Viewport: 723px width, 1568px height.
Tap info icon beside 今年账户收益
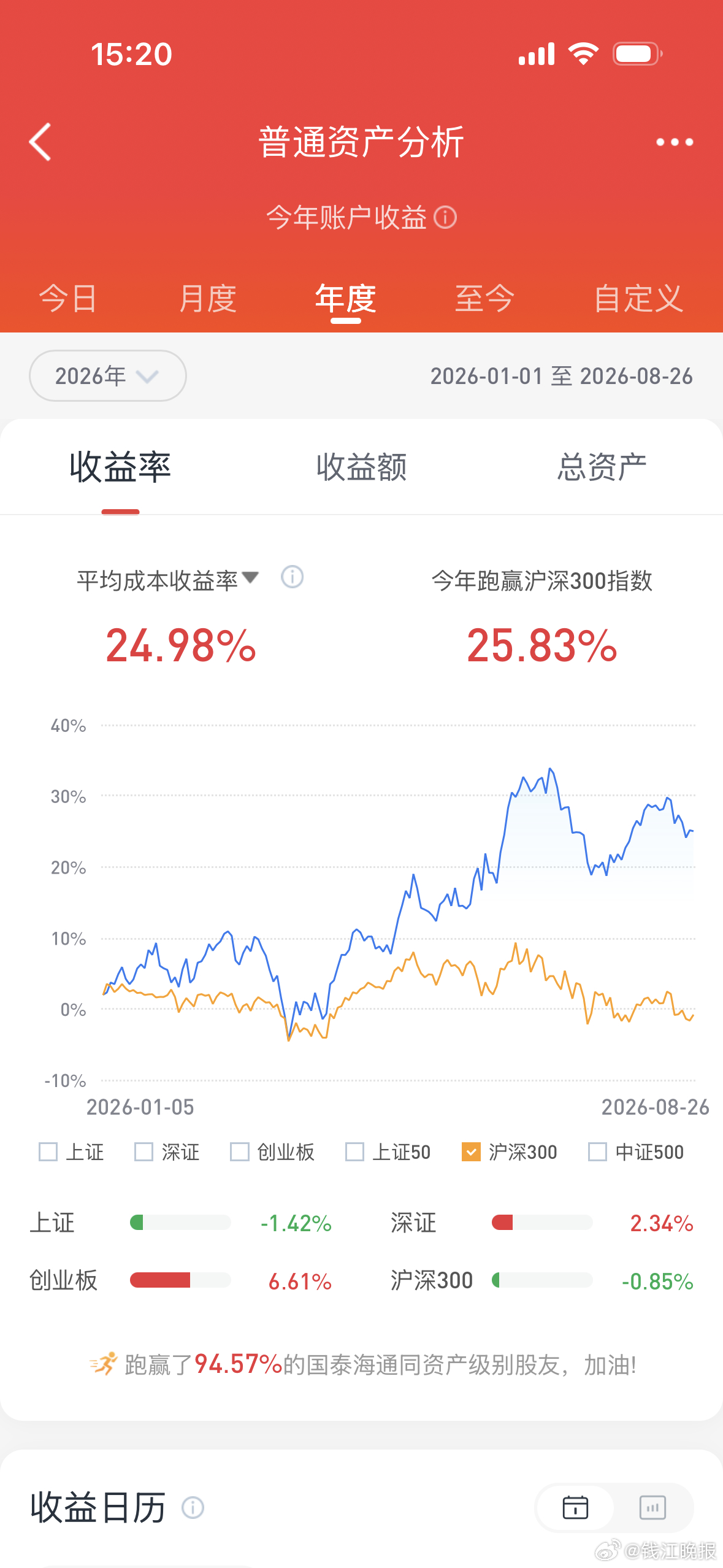(x=445, y=217)
